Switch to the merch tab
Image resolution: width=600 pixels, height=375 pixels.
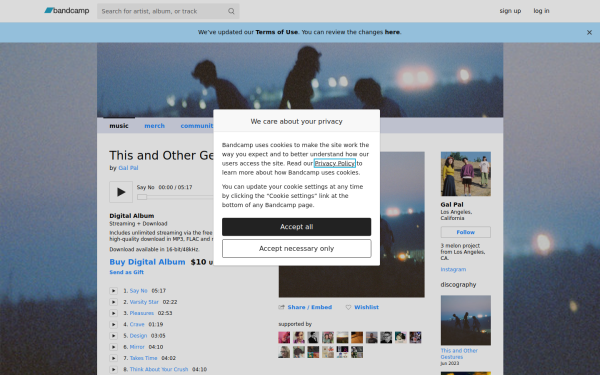pos(155,126)
